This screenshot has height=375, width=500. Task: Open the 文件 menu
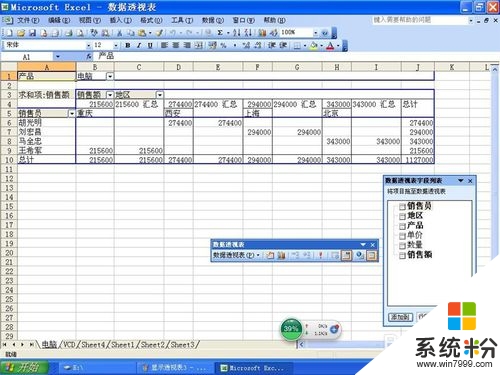tap(28, 20)
